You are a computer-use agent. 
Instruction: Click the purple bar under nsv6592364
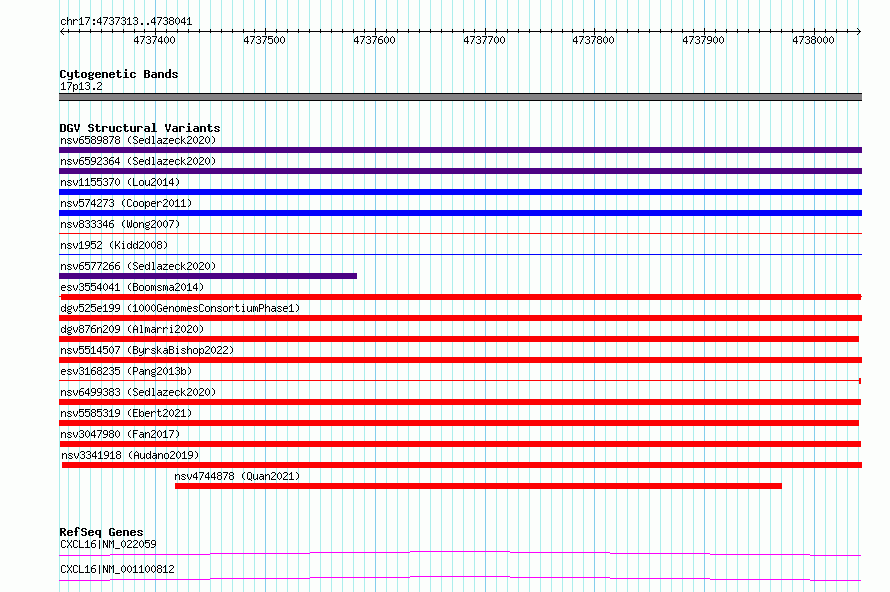[x=460, y=171]
